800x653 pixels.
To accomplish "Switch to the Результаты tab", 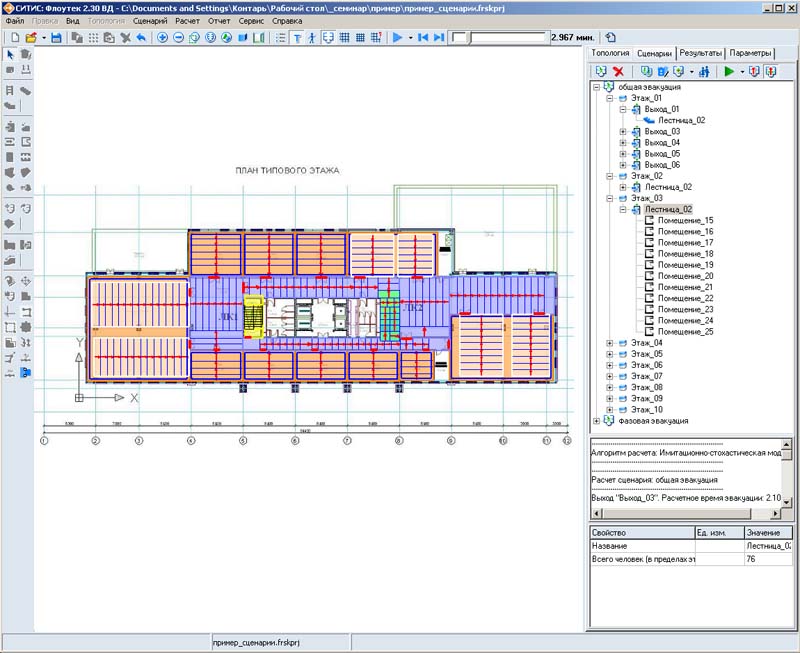I will [x=700, y=53].
